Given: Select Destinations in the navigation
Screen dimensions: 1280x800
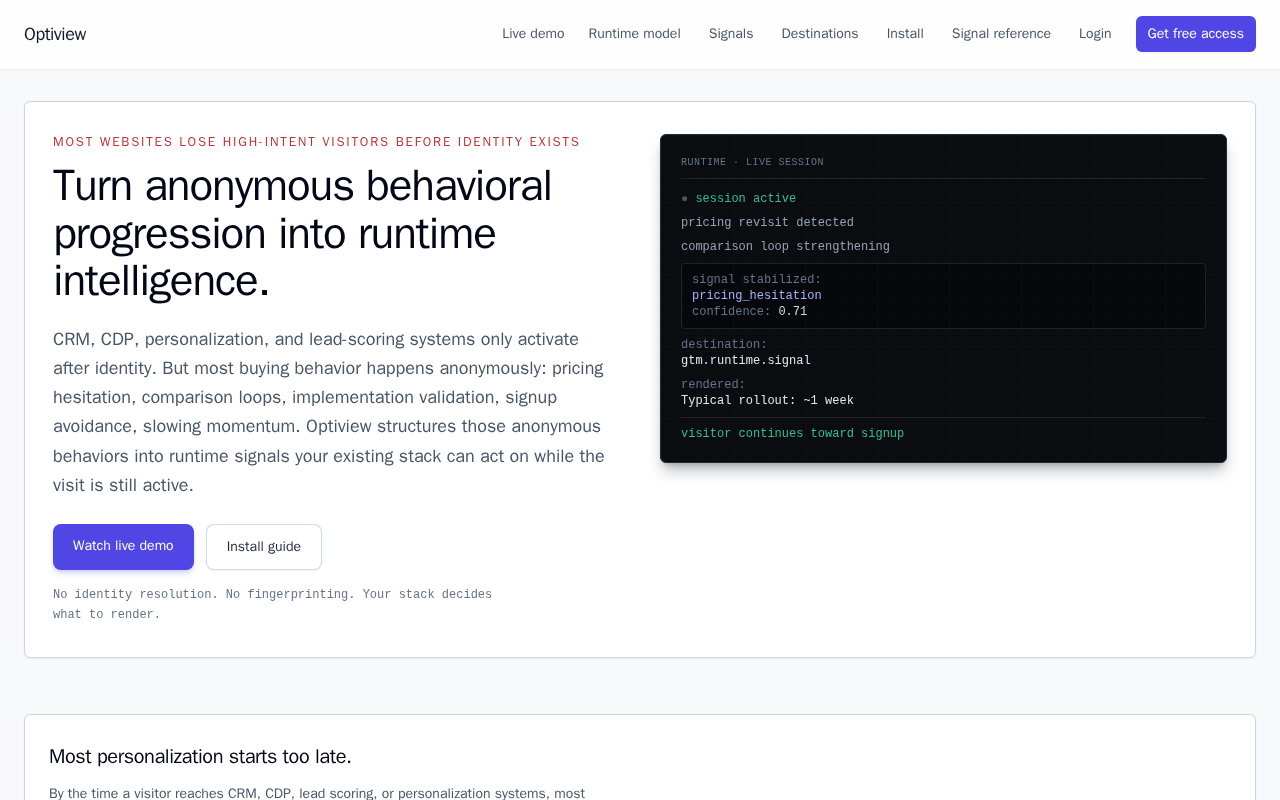Looking at the screenshot, I should point(820,34).
